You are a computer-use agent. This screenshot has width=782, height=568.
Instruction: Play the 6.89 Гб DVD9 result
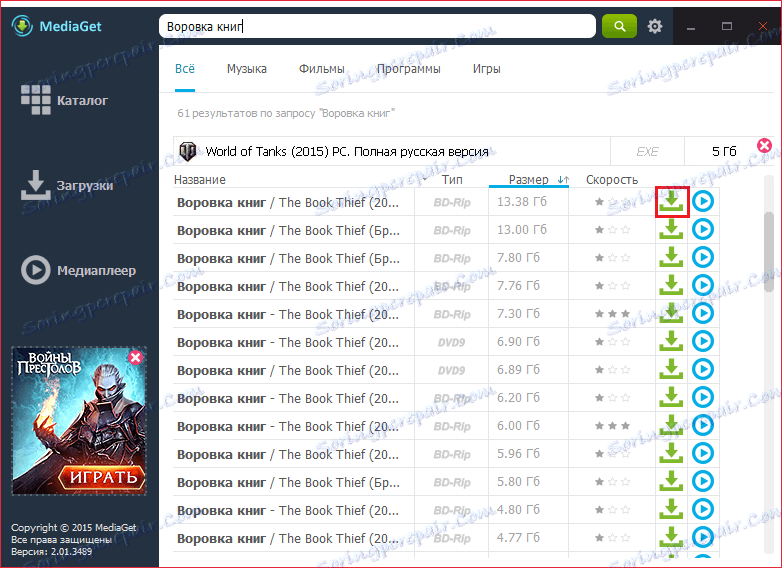703,369
